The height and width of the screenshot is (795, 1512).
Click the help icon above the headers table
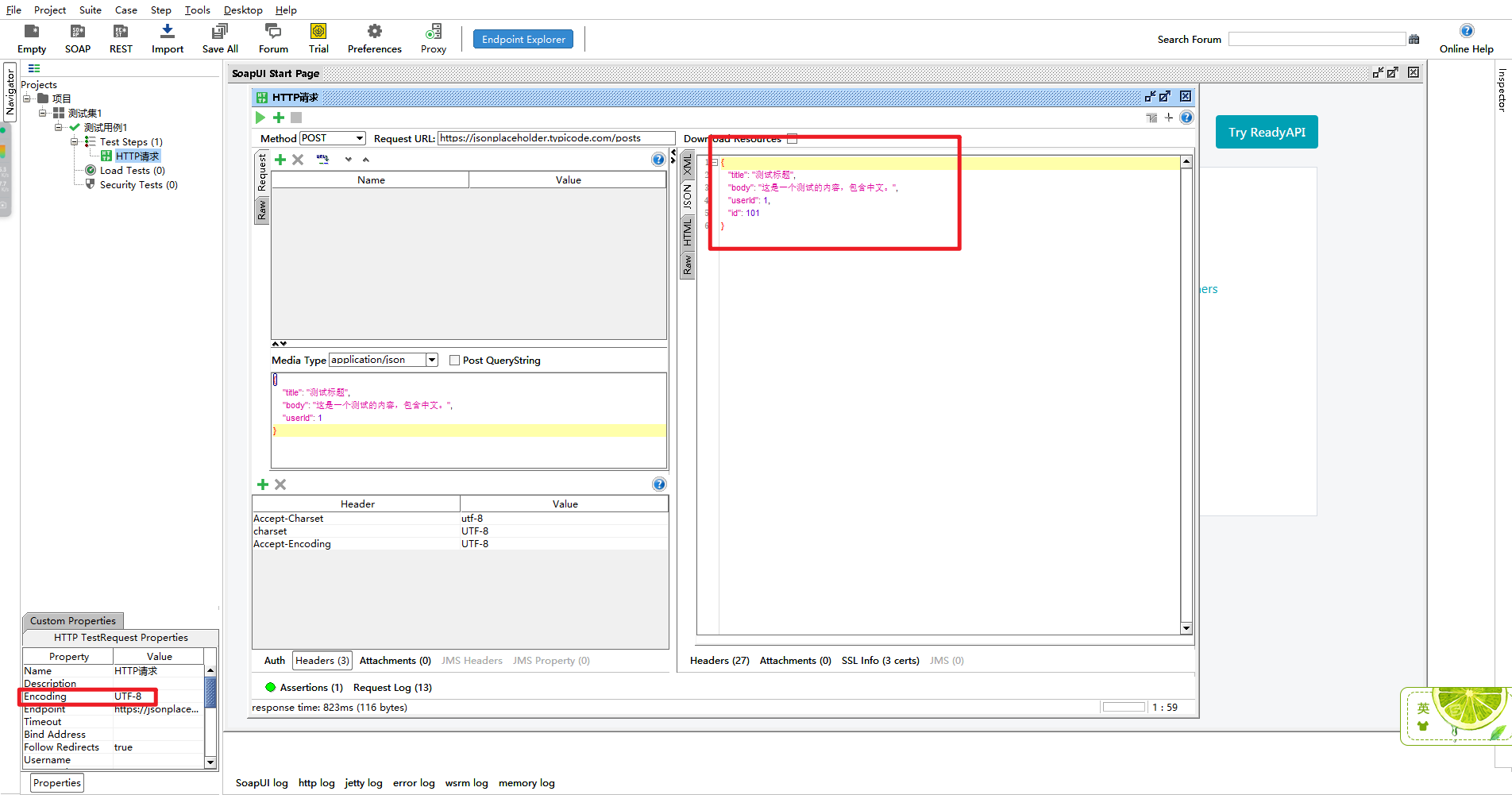point(659,484)
